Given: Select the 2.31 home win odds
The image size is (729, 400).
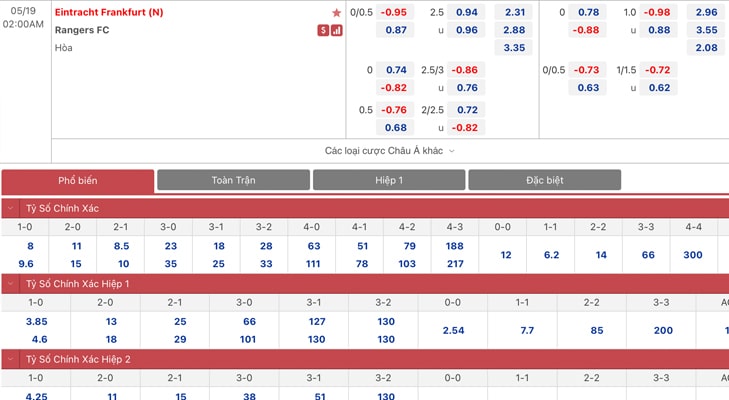Looking at the screenshot, I should point(515,12).
